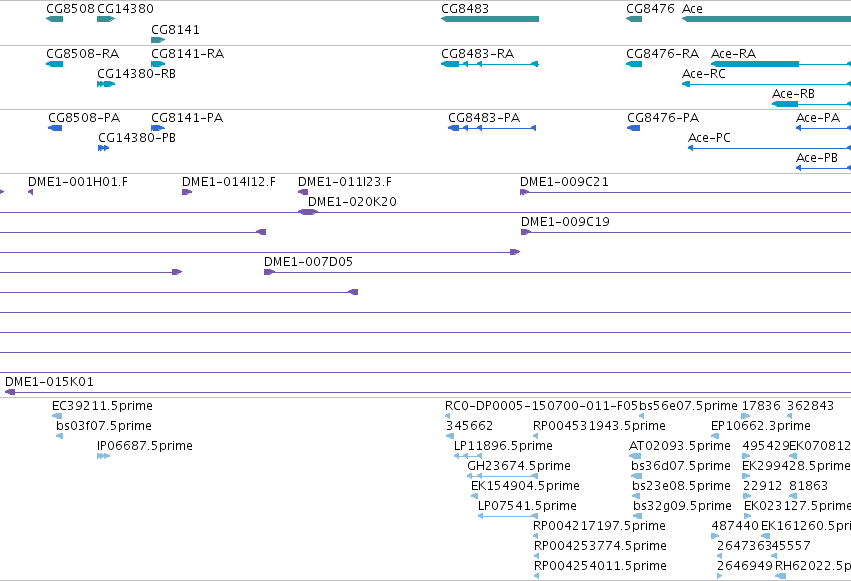This screenshot has height=581, width=851.
Task: Open the bs36d07.5prime EST
Action: [x=637, y=476]
